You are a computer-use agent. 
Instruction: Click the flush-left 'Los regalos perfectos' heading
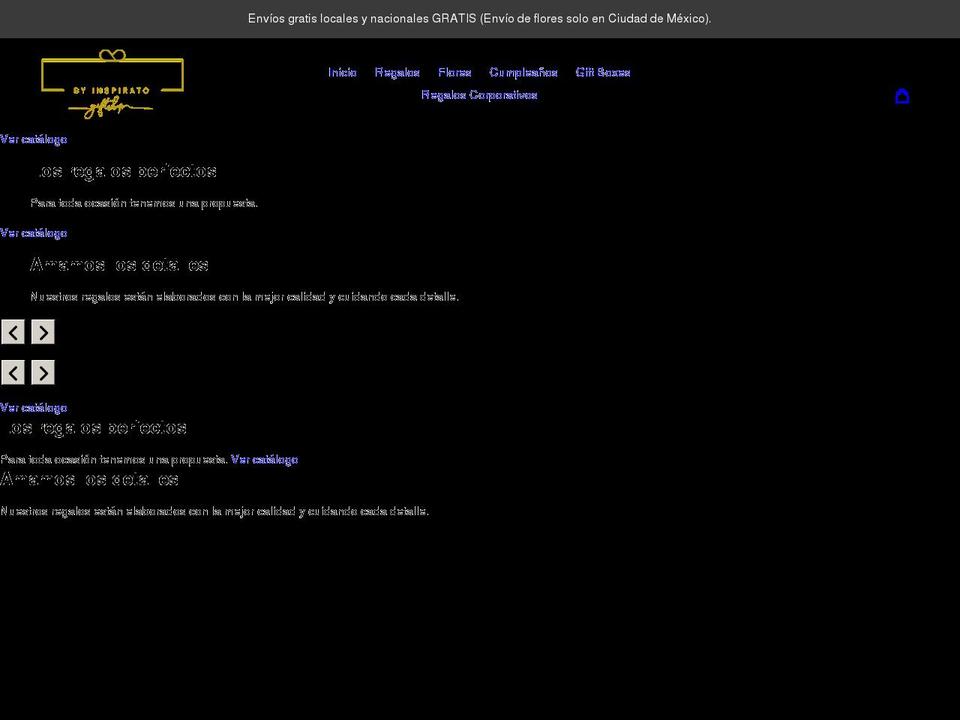(x=94, y=428)
